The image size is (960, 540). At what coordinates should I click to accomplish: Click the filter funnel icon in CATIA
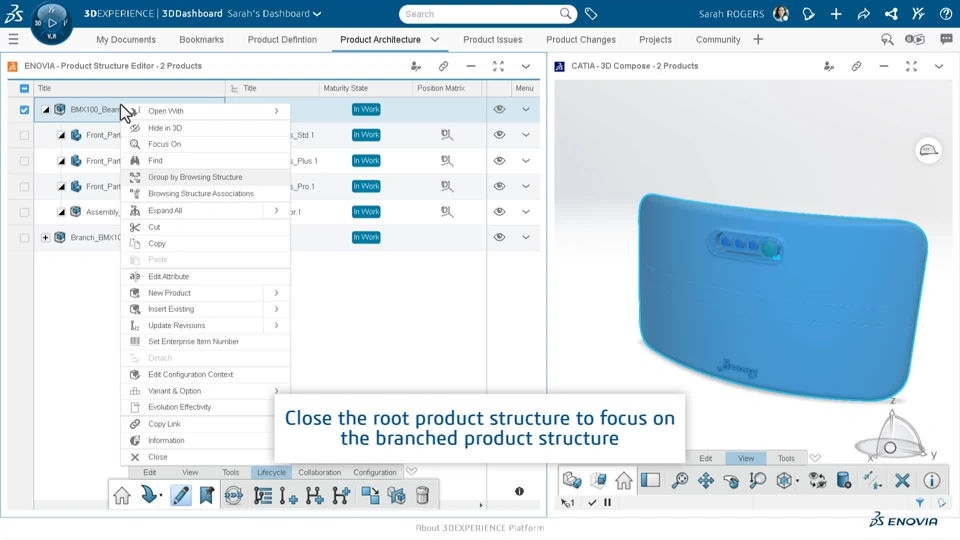click(920, 503)
